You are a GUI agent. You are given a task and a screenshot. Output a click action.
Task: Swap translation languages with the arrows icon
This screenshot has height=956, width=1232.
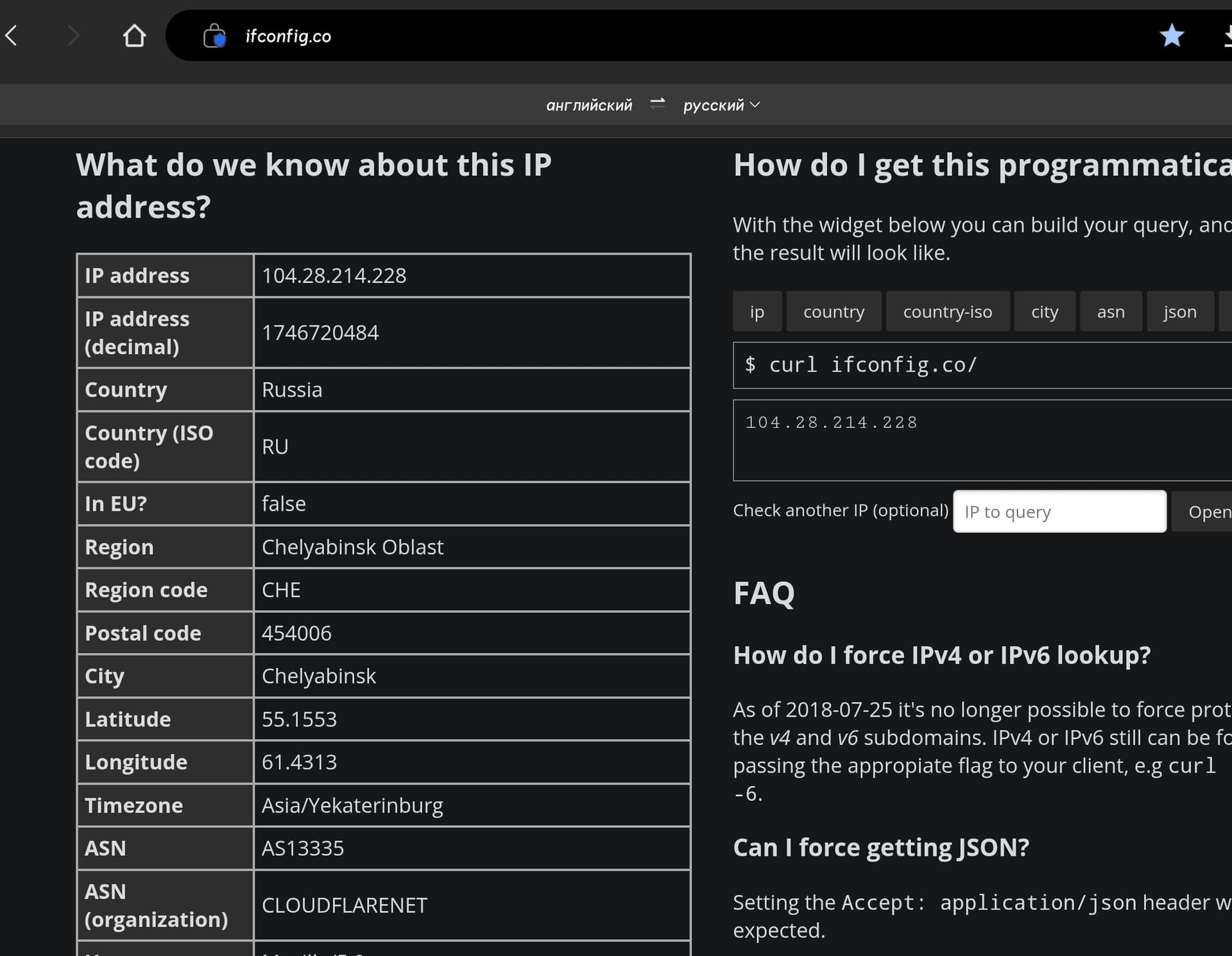[x=658, y=104]
